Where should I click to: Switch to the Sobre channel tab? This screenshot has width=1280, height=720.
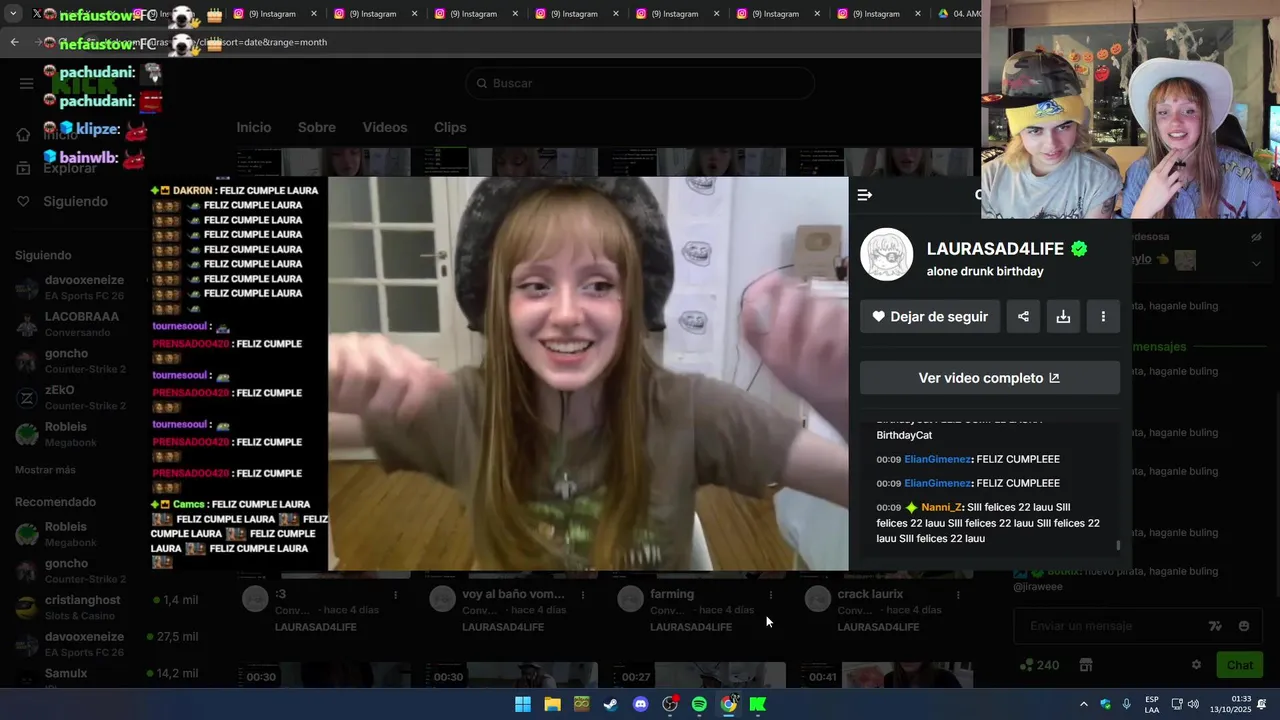(317, 127)
